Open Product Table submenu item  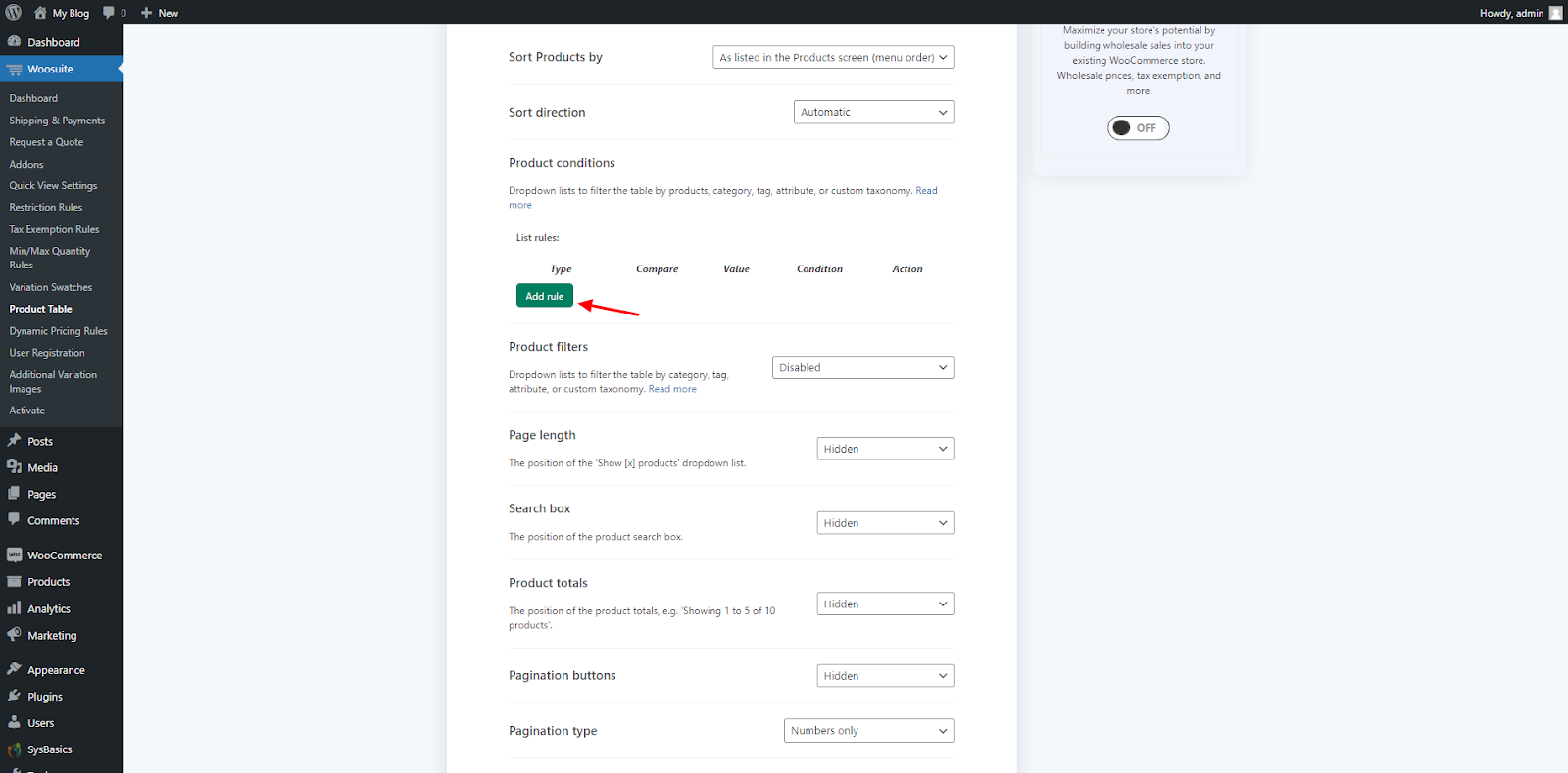(x=40, y=309)
